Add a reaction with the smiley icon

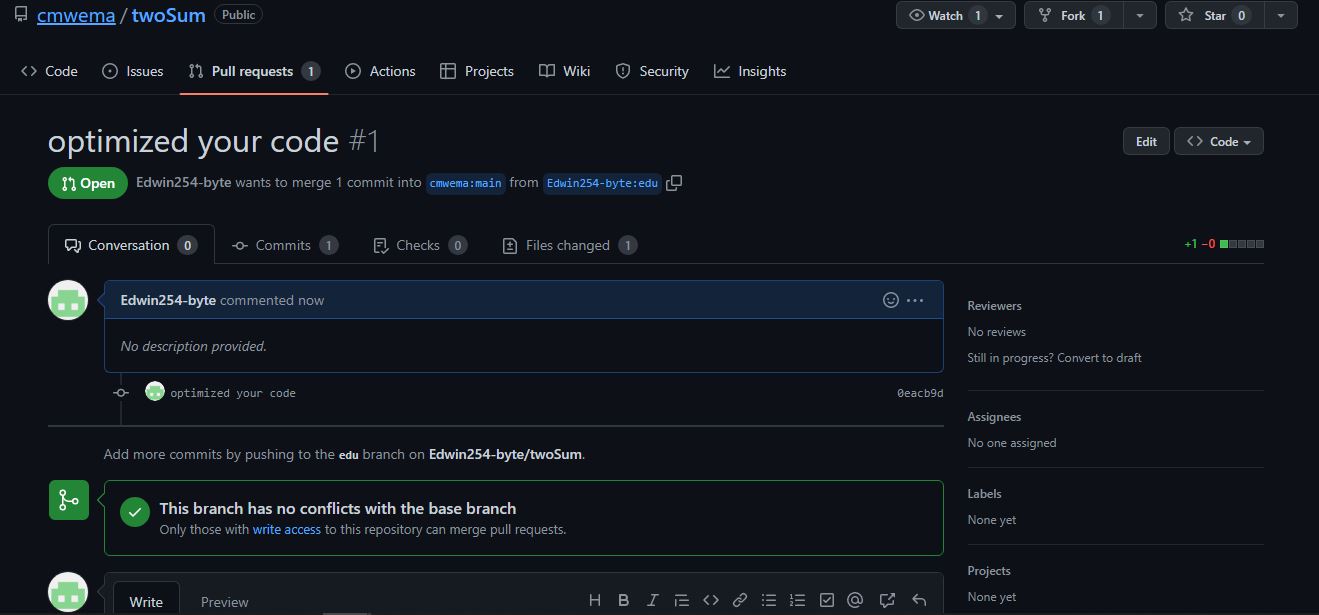pyautogui.click(x=891, y=300)
